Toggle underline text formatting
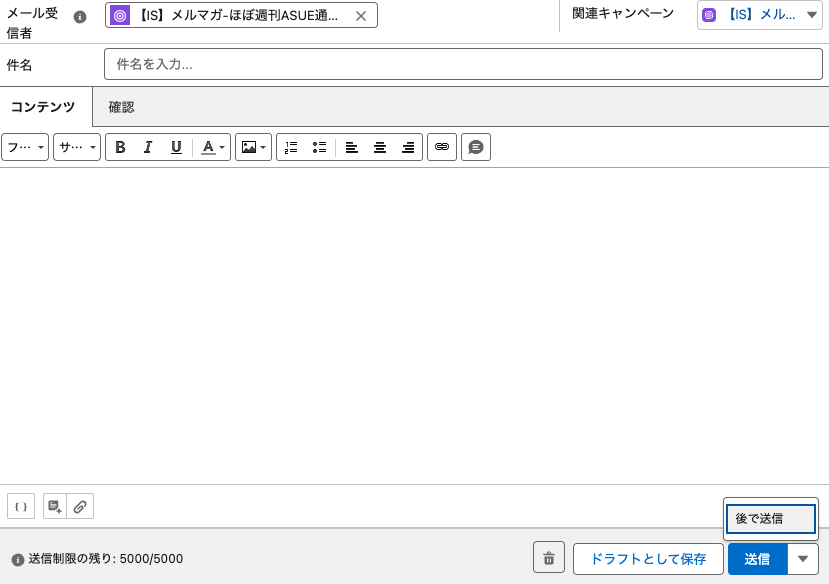 coord(176,147)
